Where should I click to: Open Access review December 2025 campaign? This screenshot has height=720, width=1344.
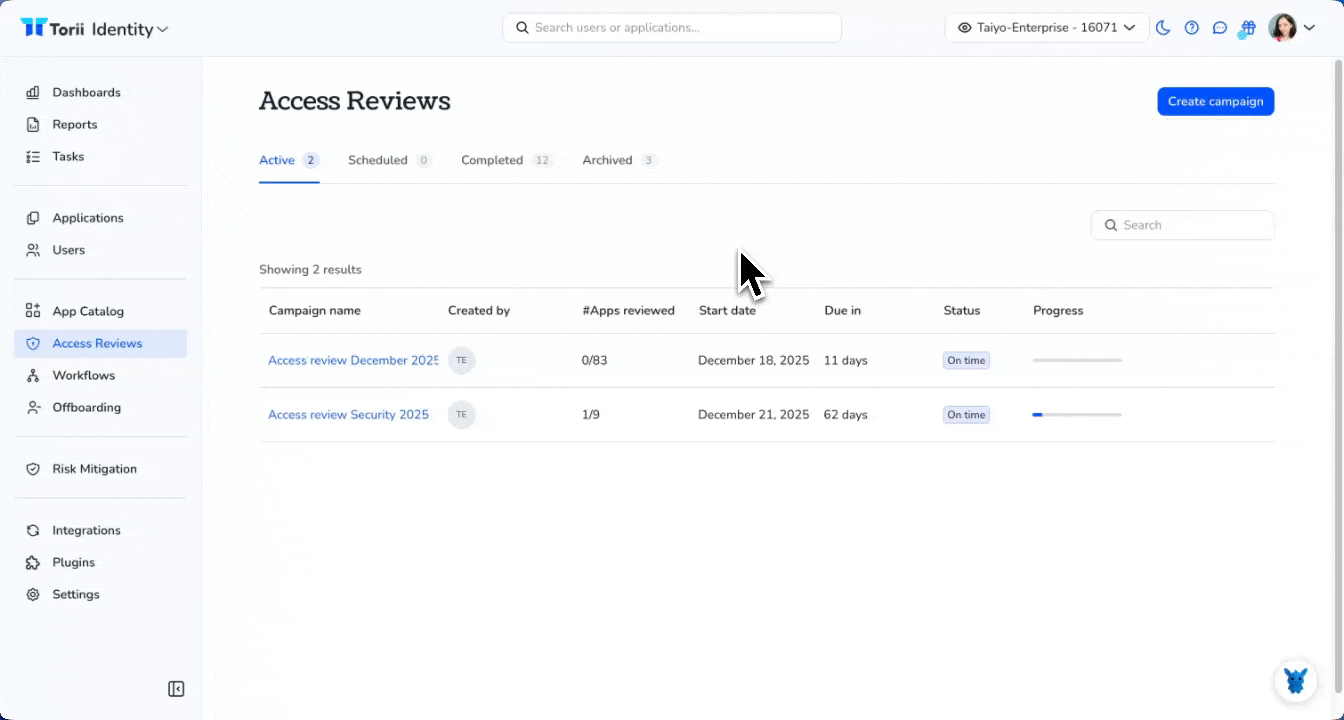pos(353,360)
